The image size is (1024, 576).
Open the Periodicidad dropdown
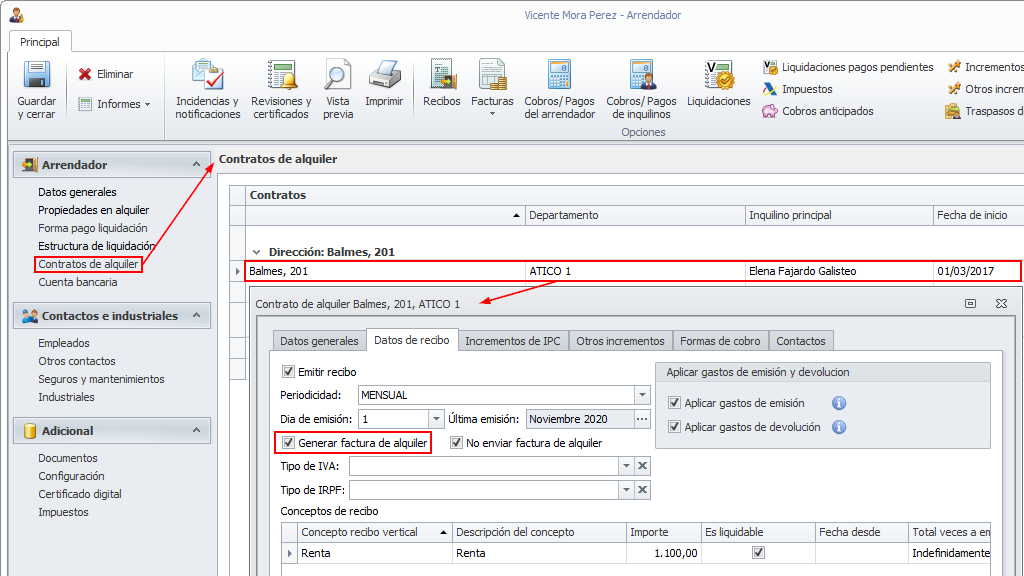tap(643, 395)
